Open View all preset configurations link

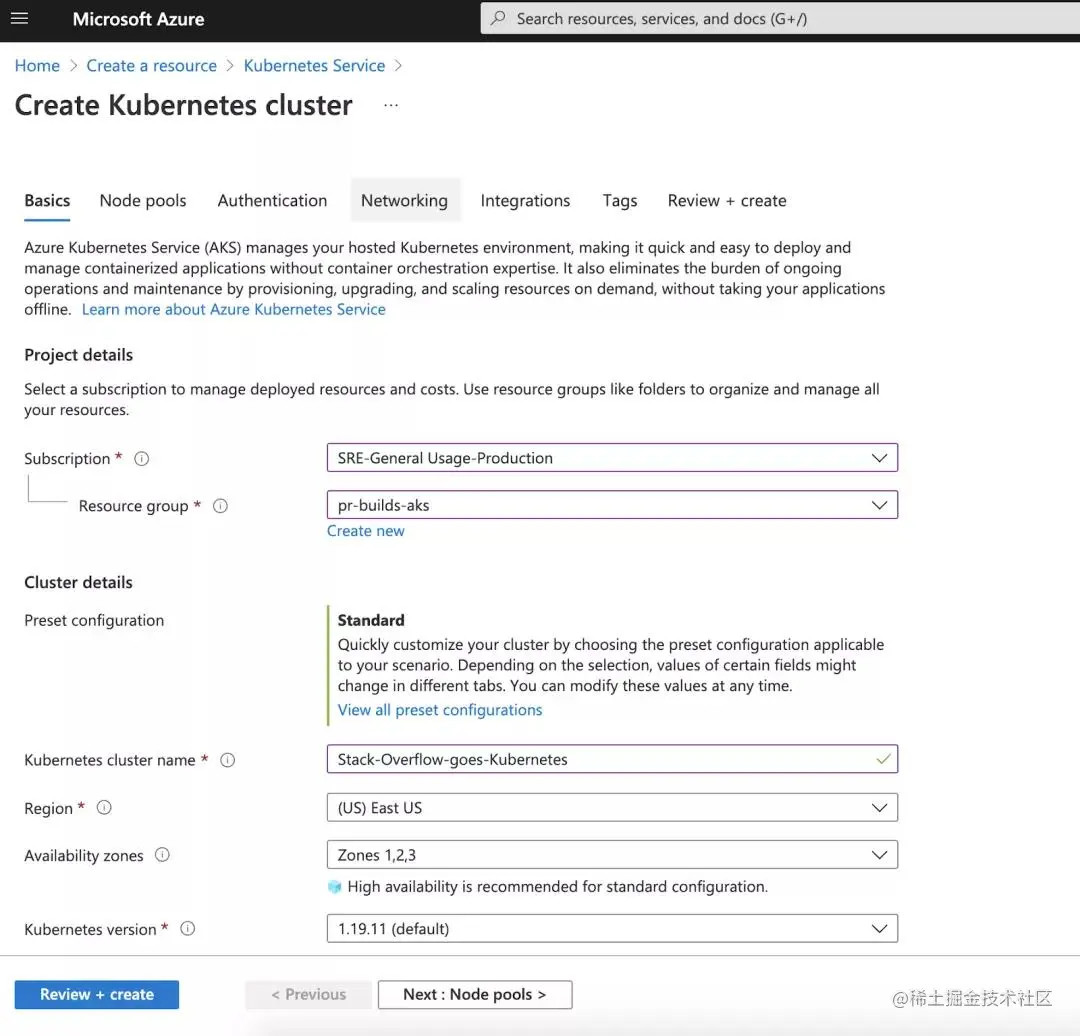[439, 710]
